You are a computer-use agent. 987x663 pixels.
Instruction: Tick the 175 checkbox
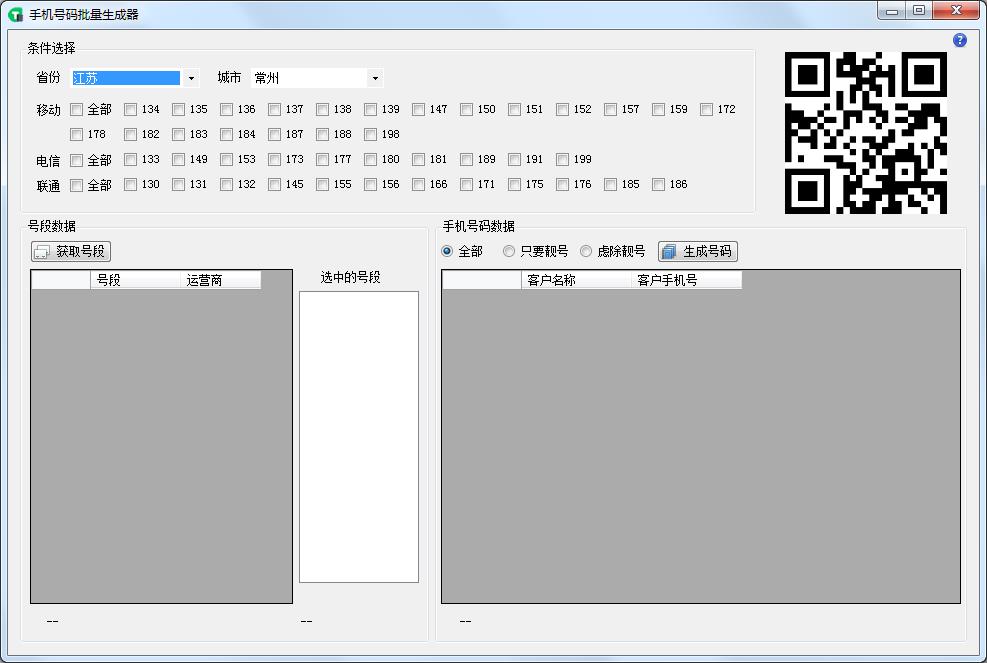514,185
